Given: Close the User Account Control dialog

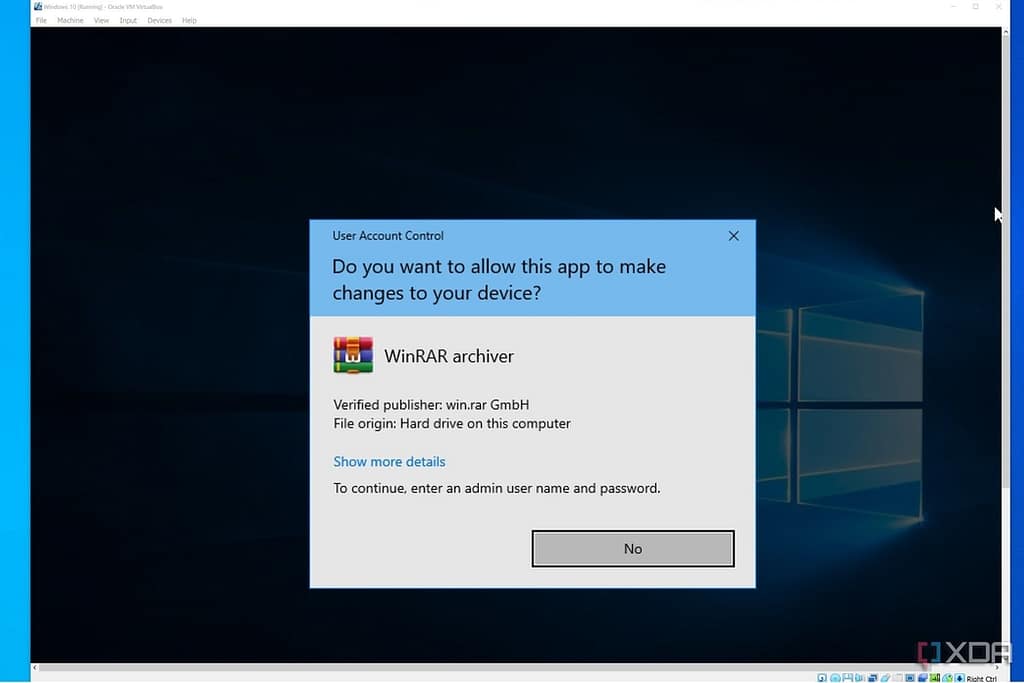Looking at the screenshot, I should tap(733, 236).
